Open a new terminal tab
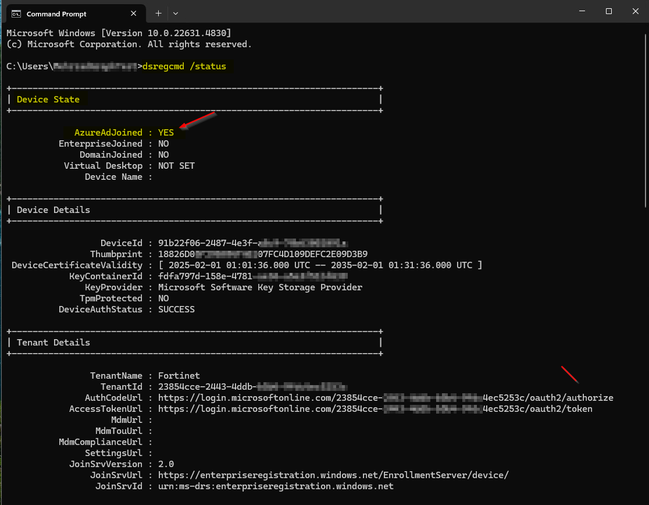Screen dimensions: 649x505 tap(158, 12)
